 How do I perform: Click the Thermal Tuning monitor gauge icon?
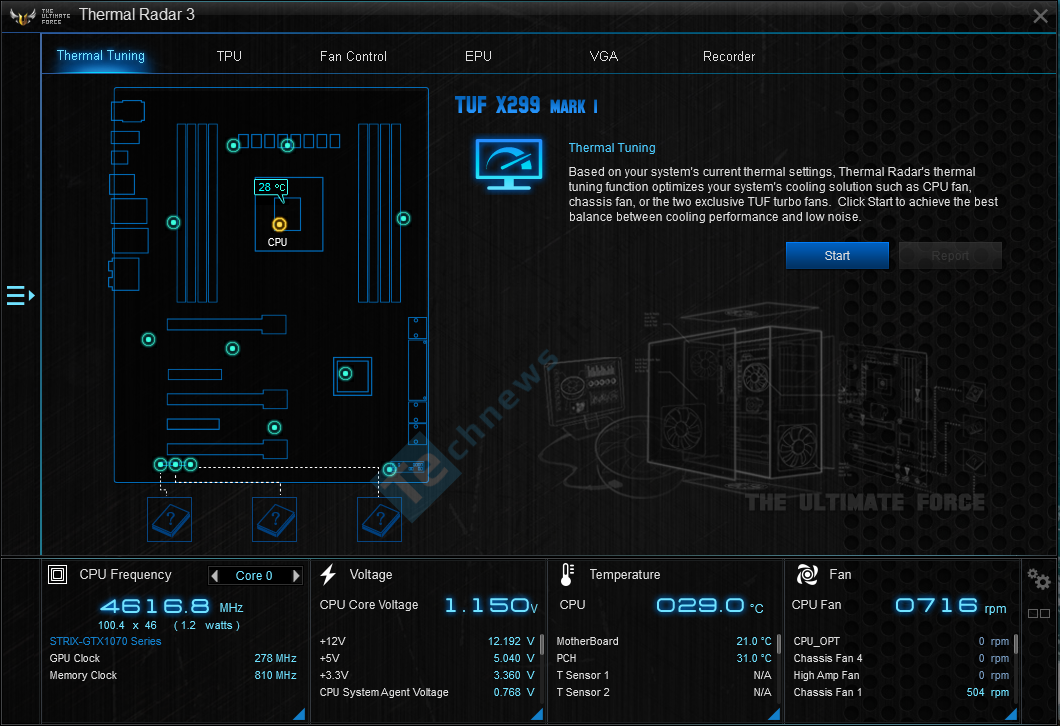509,164
